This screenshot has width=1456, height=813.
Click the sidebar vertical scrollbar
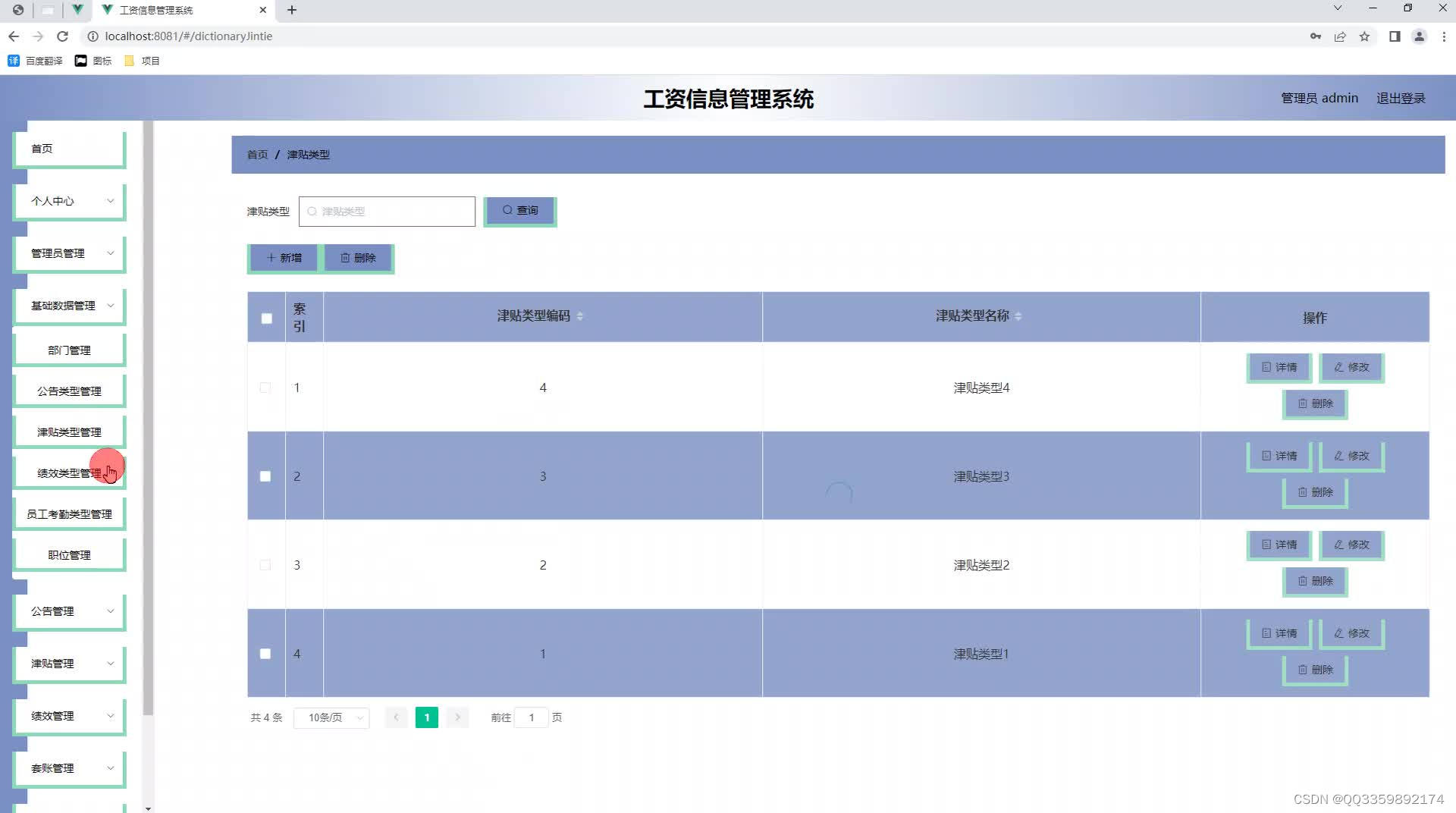(x=148, y=417)
